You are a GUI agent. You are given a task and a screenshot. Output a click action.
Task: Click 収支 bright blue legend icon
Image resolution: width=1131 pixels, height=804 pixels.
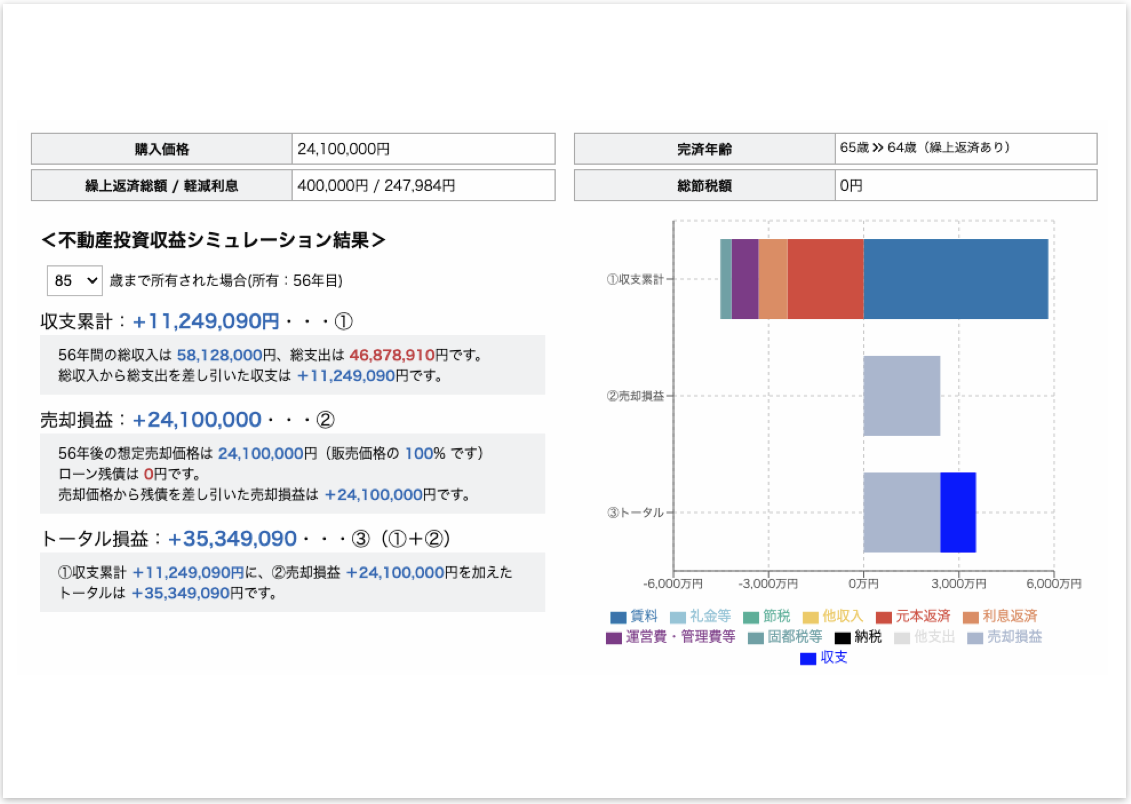click(x=808, y=658)
